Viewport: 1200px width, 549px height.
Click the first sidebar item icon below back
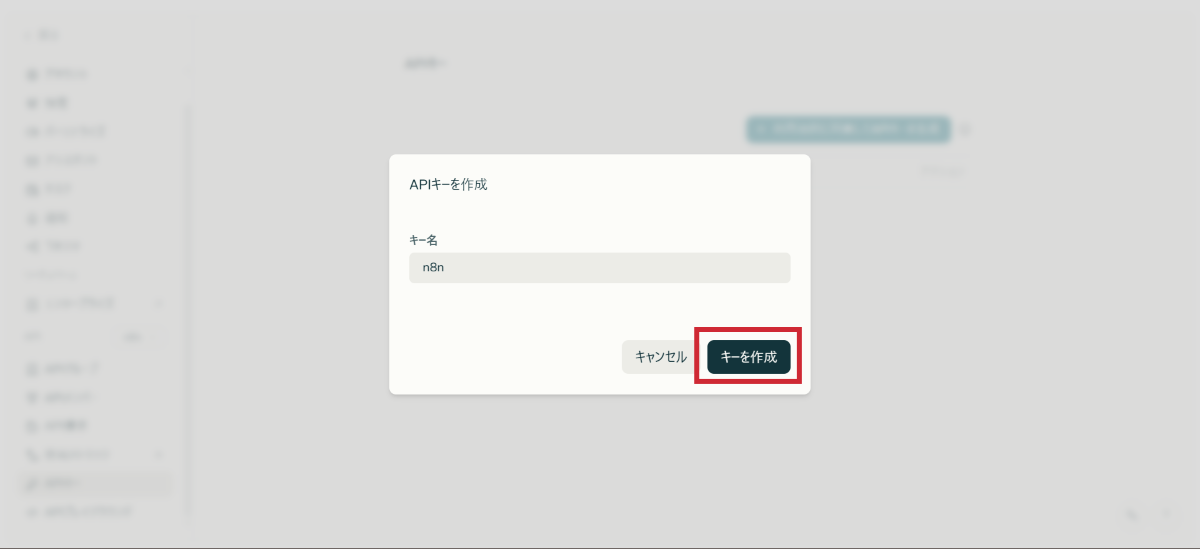pyautogui.click(x=31, y=74)
